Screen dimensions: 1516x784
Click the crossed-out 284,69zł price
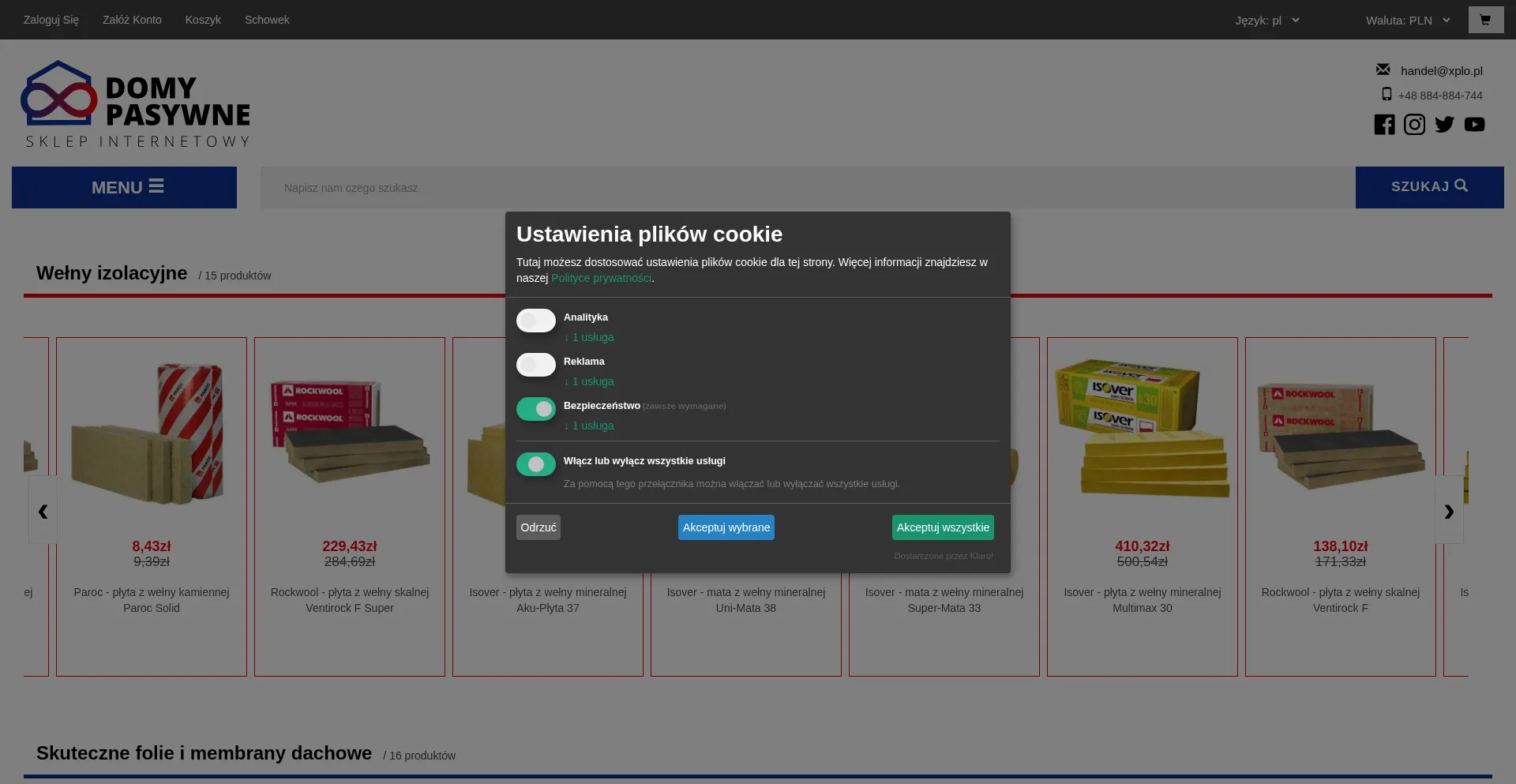pos(350,562)
